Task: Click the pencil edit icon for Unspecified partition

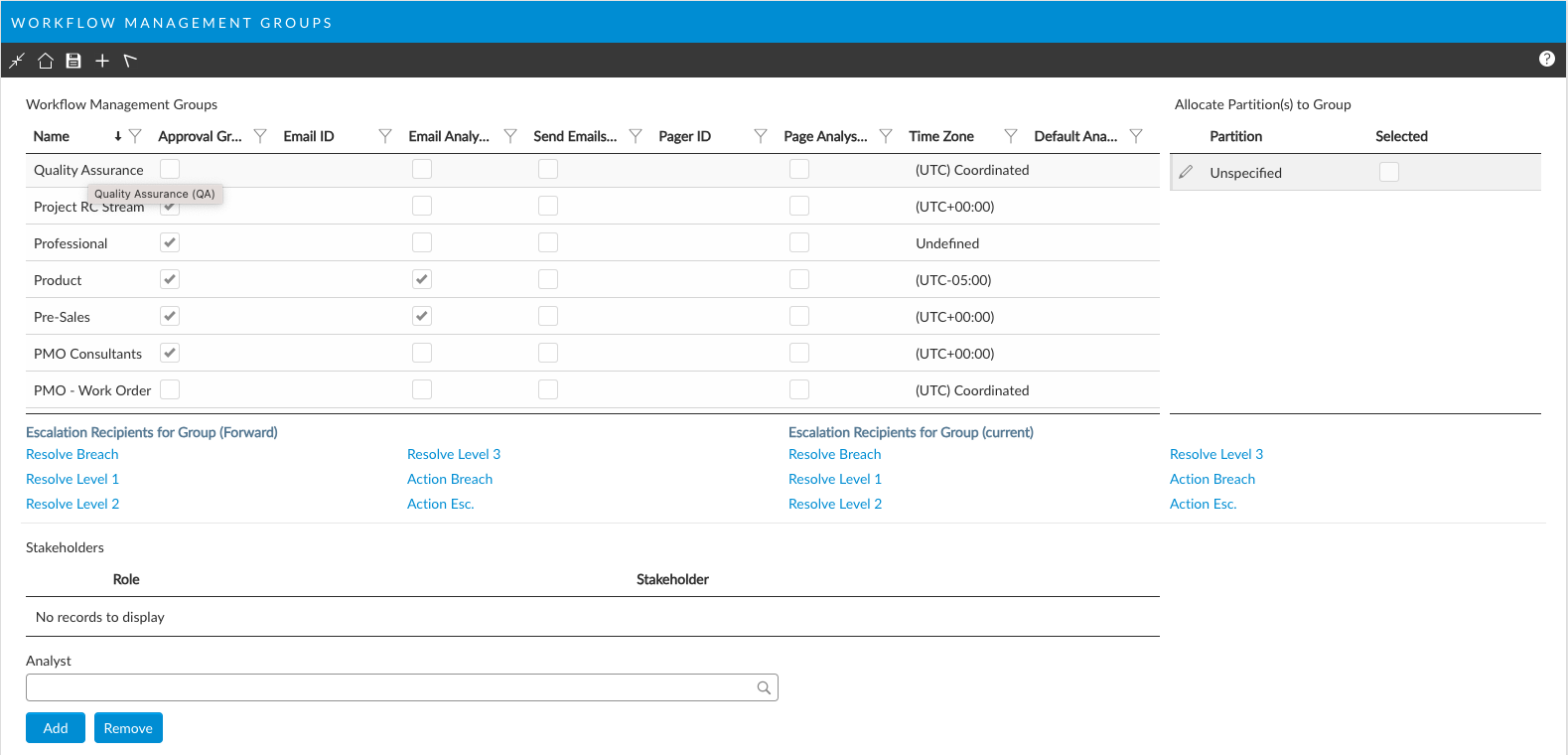Action: 1186,172
